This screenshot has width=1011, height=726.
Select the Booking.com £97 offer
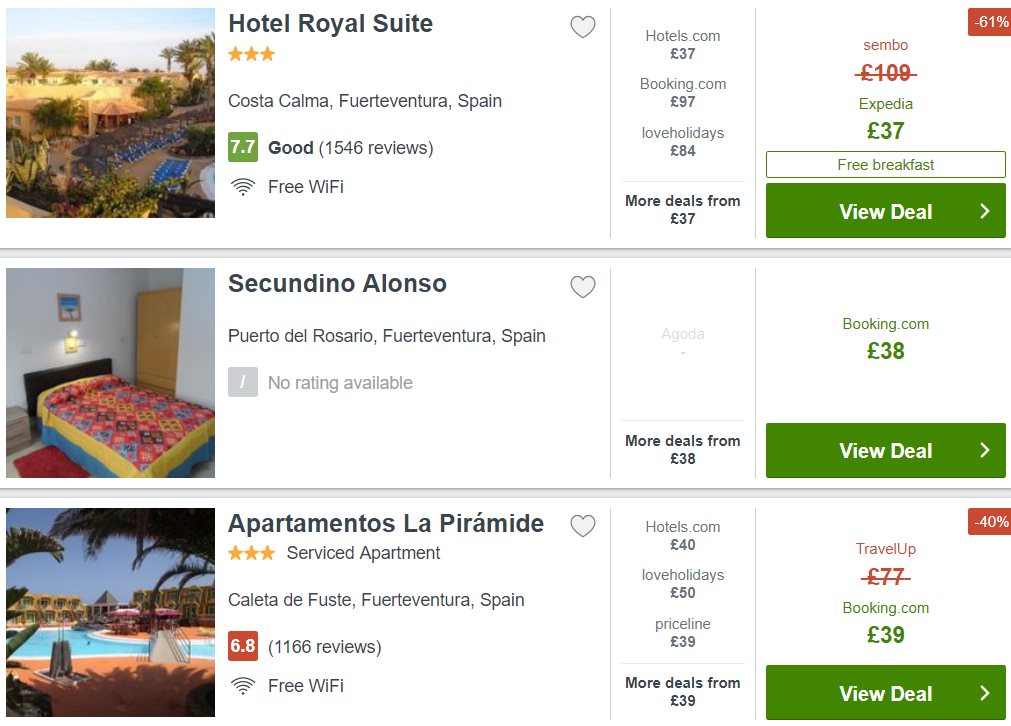[683, 93]
